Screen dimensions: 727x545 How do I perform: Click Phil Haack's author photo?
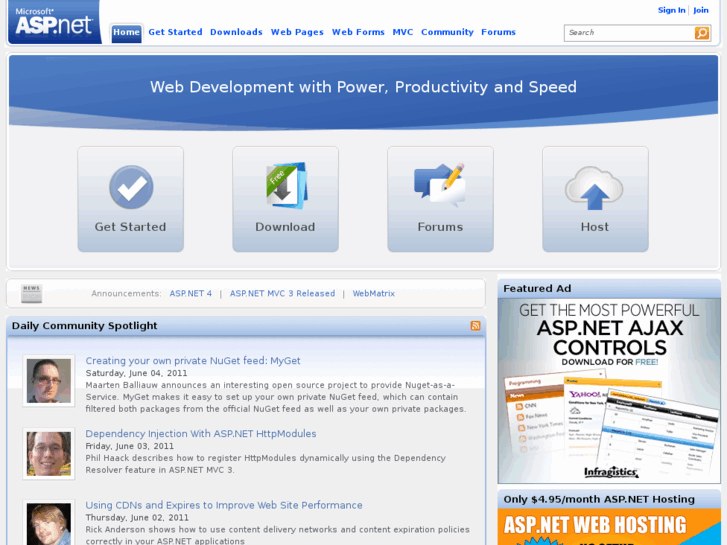(49, 454)
